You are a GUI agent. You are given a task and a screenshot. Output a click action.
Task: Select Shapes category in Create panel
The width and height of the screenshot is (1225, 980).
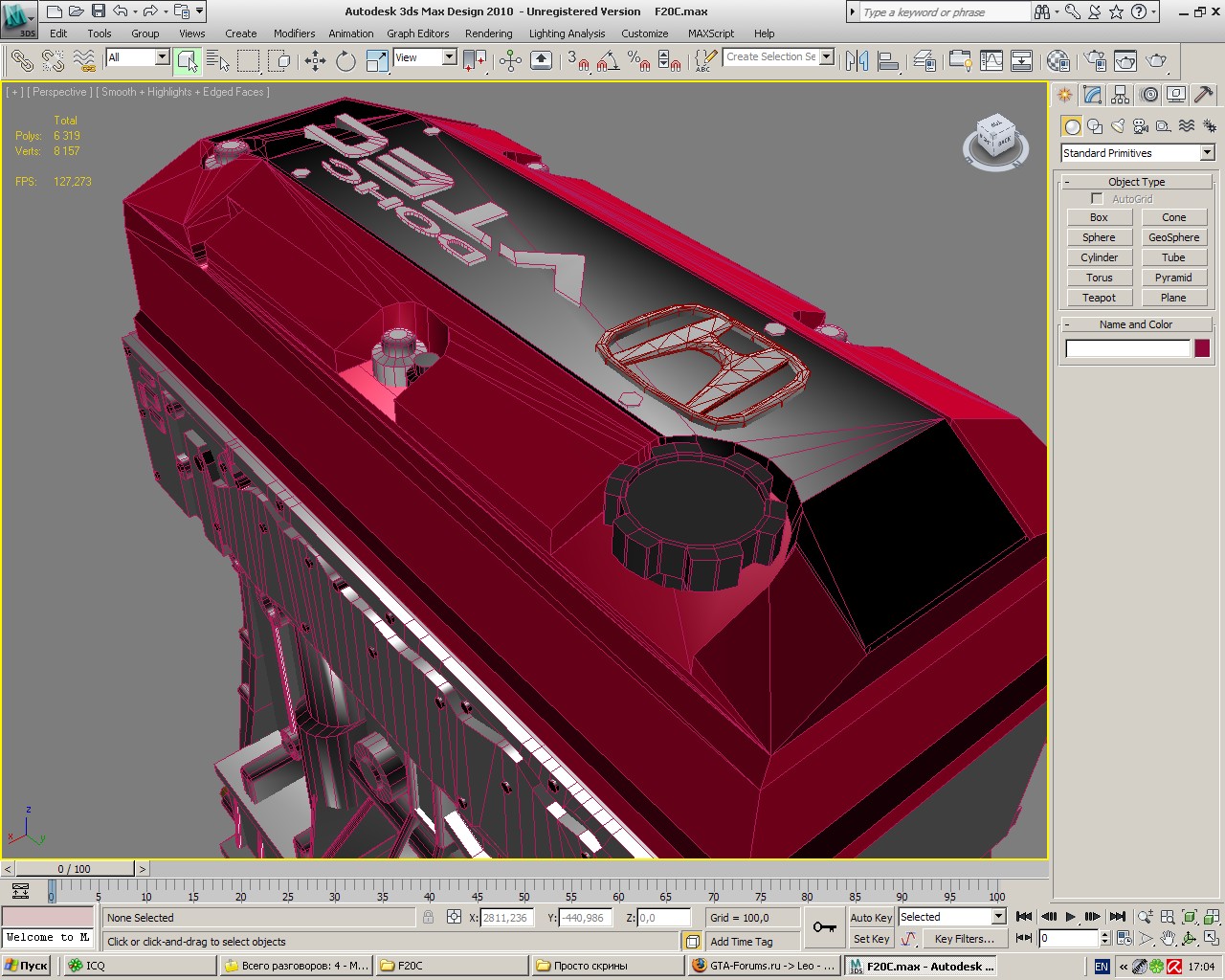1095,126
